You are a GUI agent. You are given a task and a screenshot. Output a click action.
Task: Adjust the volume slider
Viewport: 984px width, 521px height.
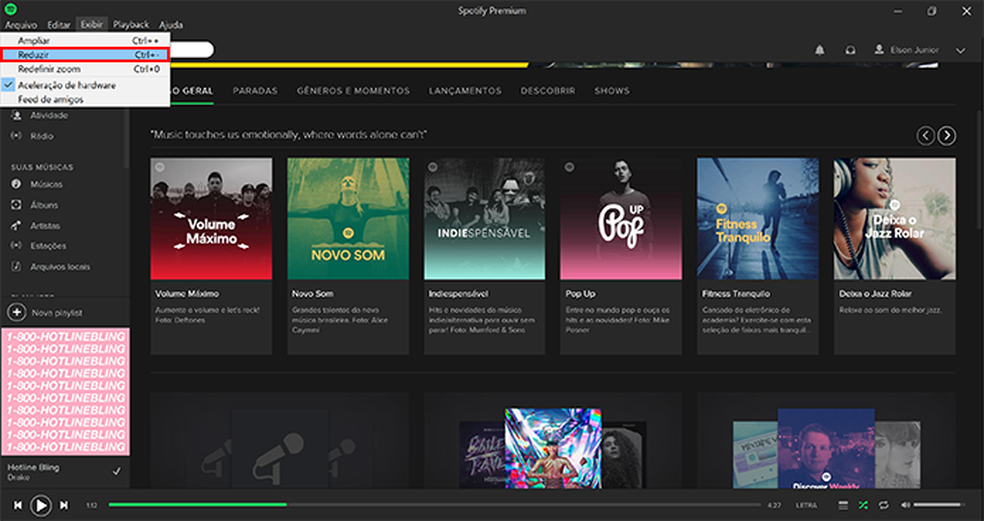(x=940, y=505)
